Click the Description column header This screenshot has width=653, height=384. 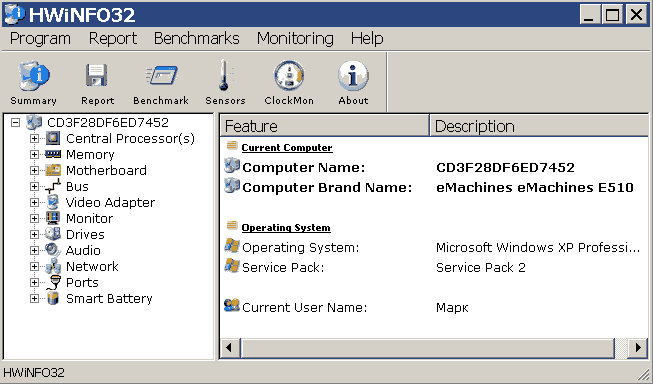(x=539, y=126)
